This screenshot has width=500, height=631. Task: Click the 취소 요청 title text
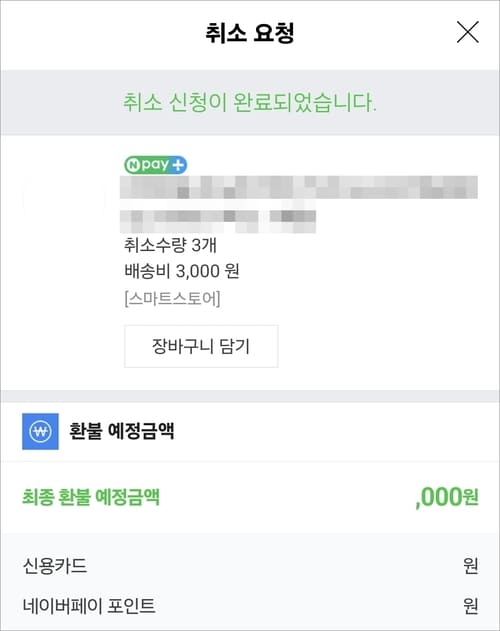coord(250,33)
